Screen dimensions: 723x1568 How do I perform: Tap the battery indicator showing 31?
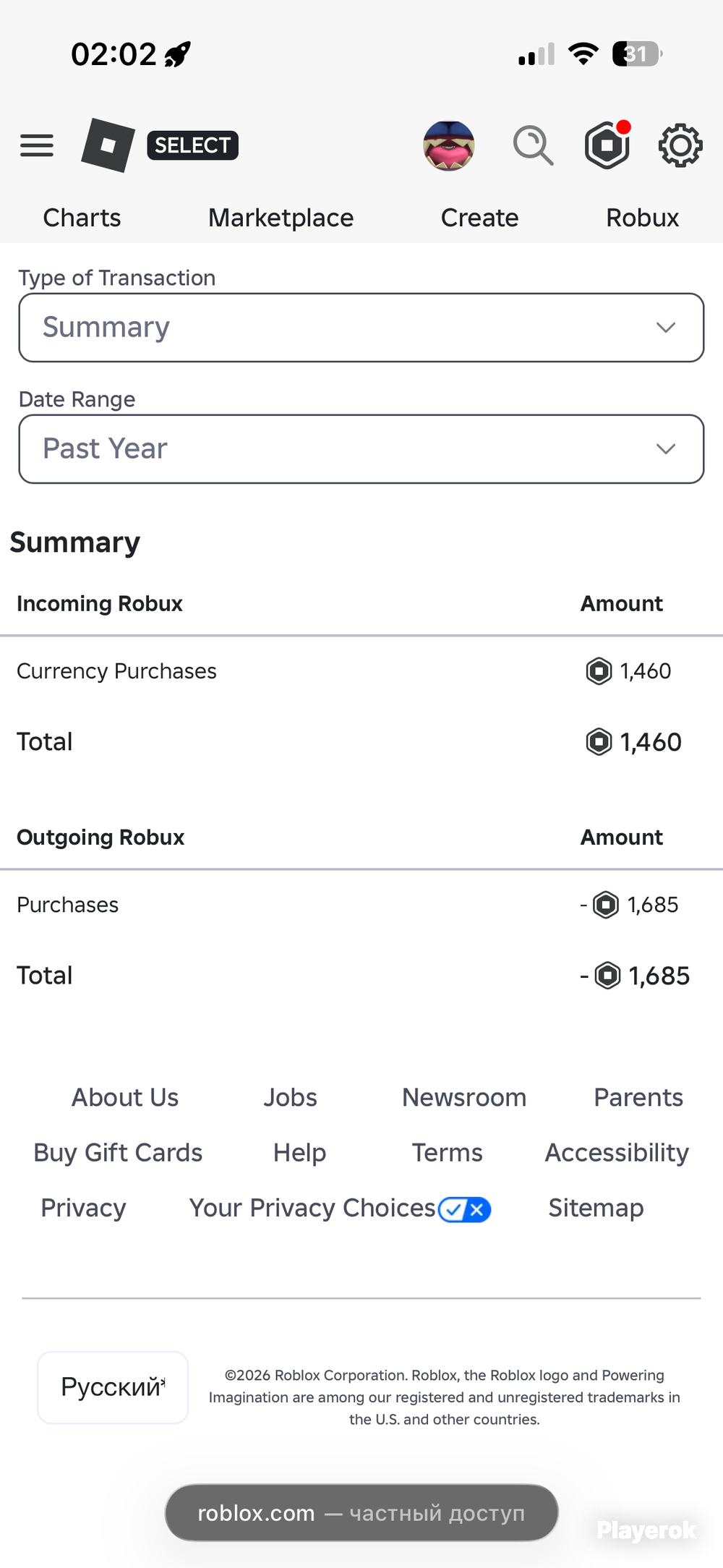coord(638,54)
